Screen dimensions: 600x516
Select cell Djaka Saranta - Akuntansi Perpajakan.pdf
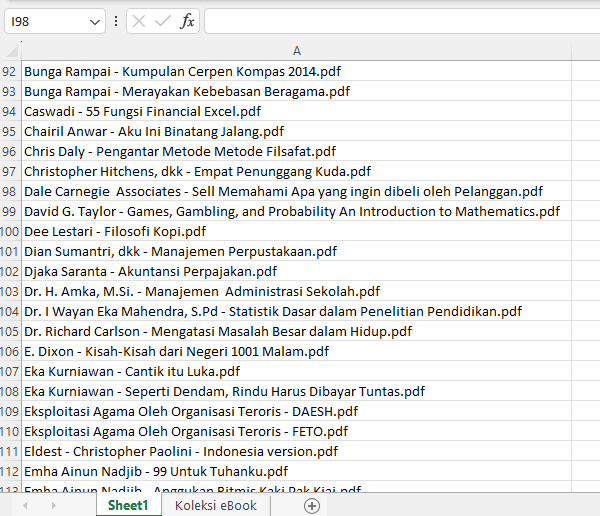tap(297, 271)
